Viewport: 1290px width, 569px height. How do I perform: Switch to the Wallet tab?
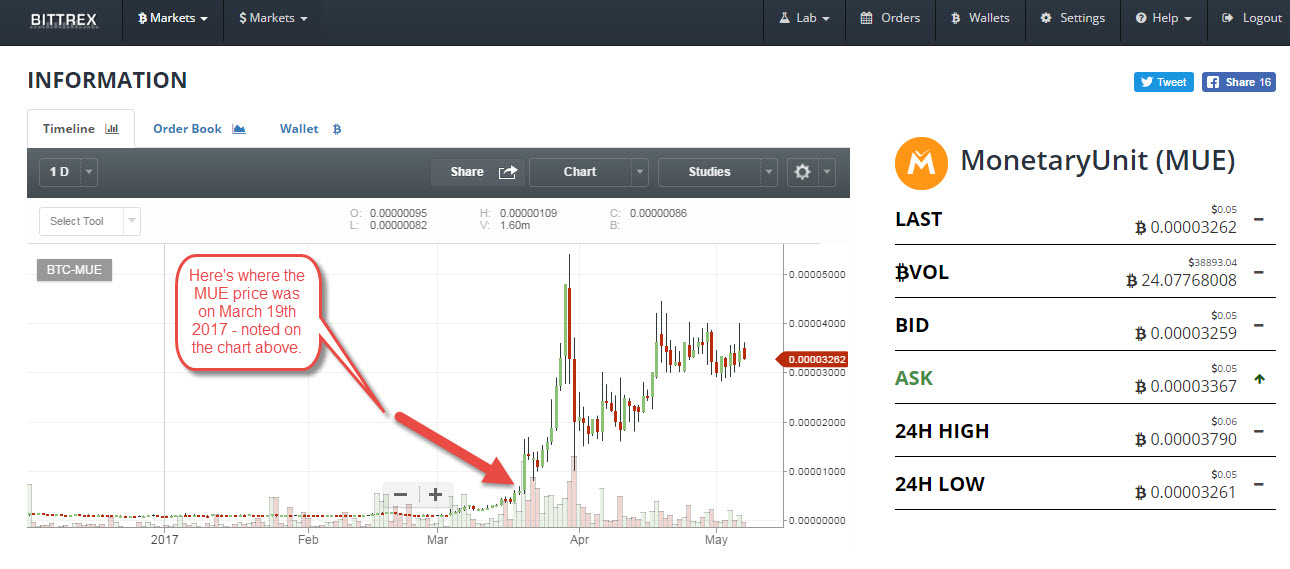[x=310, y=129]
